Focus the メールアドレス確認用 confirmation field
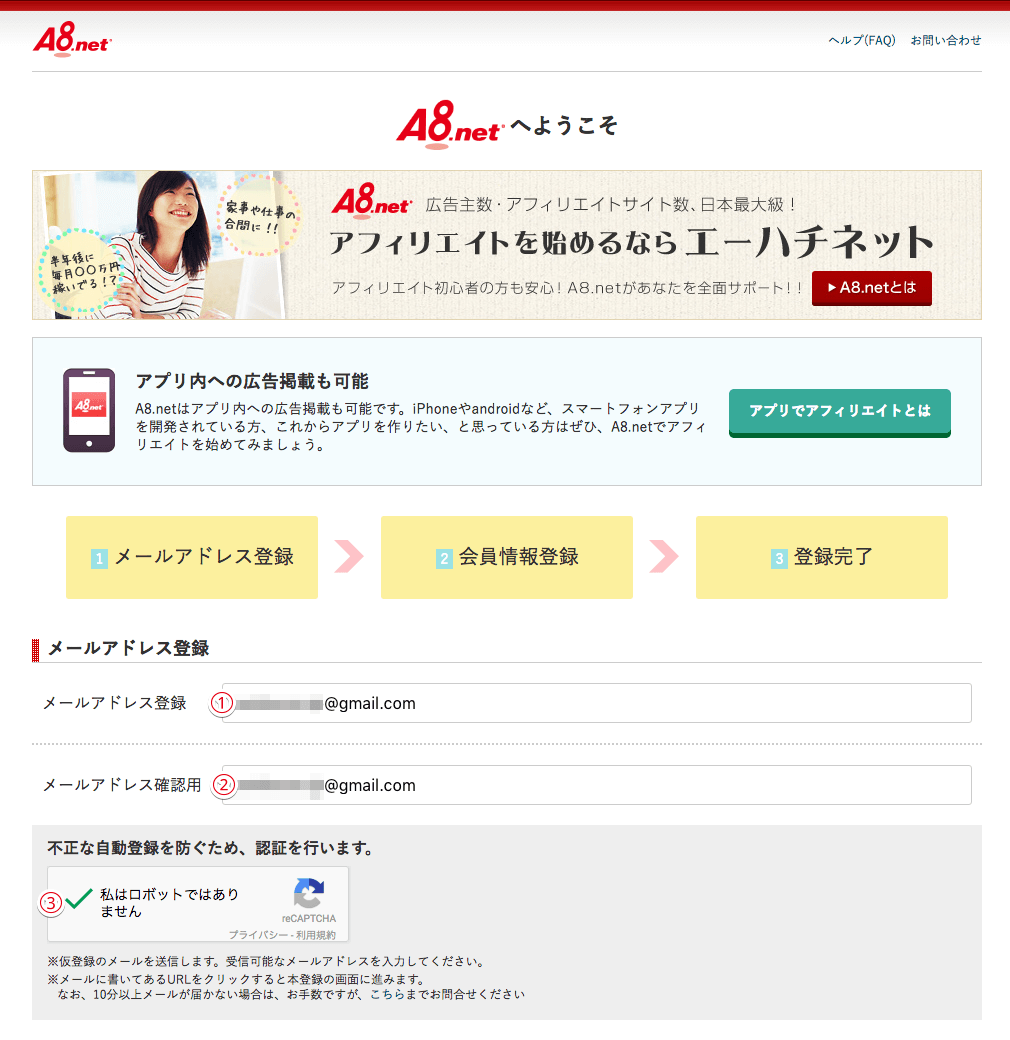The width and height of the screenshot is (1010, 1040). point(596,785)
